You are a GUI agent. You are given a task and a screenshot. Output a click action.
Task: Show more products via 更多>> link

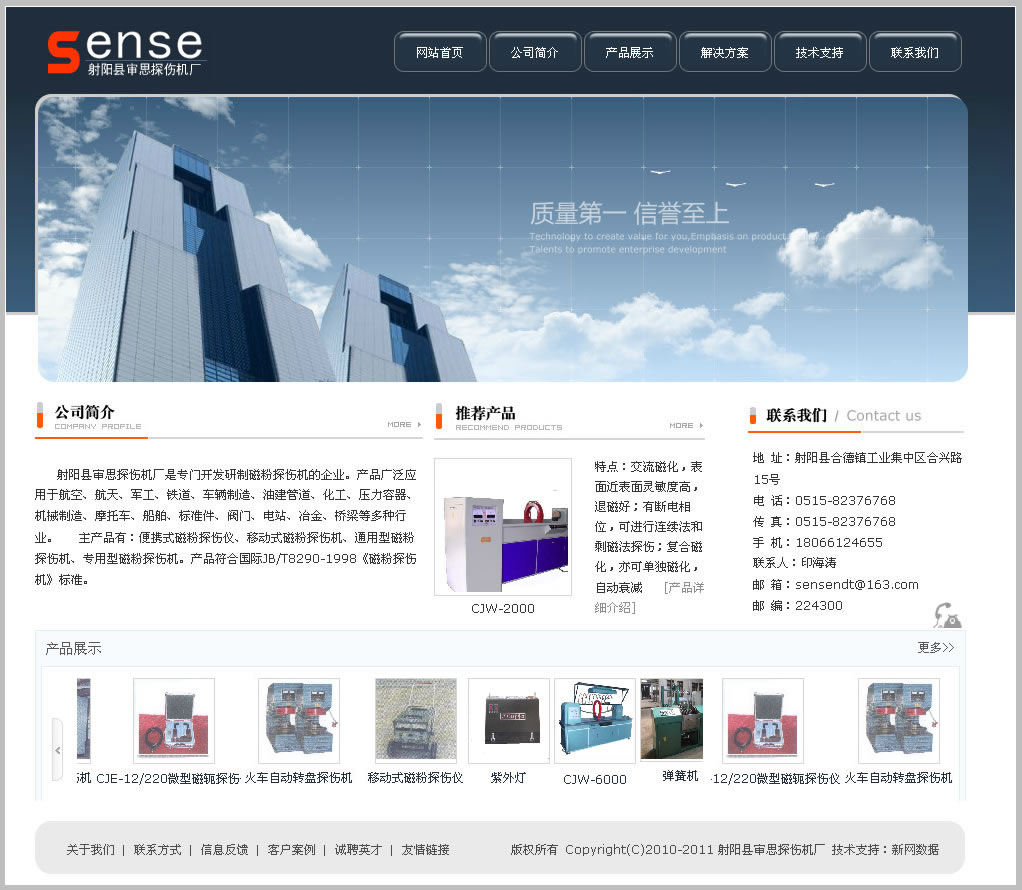935,648
